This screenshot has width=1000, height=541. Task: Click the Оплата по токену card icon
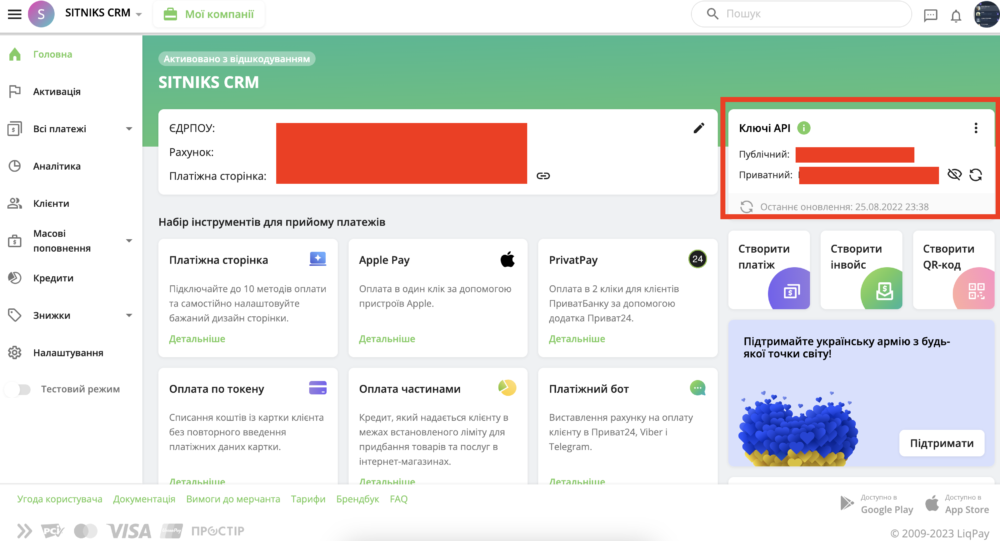[318, 388]
